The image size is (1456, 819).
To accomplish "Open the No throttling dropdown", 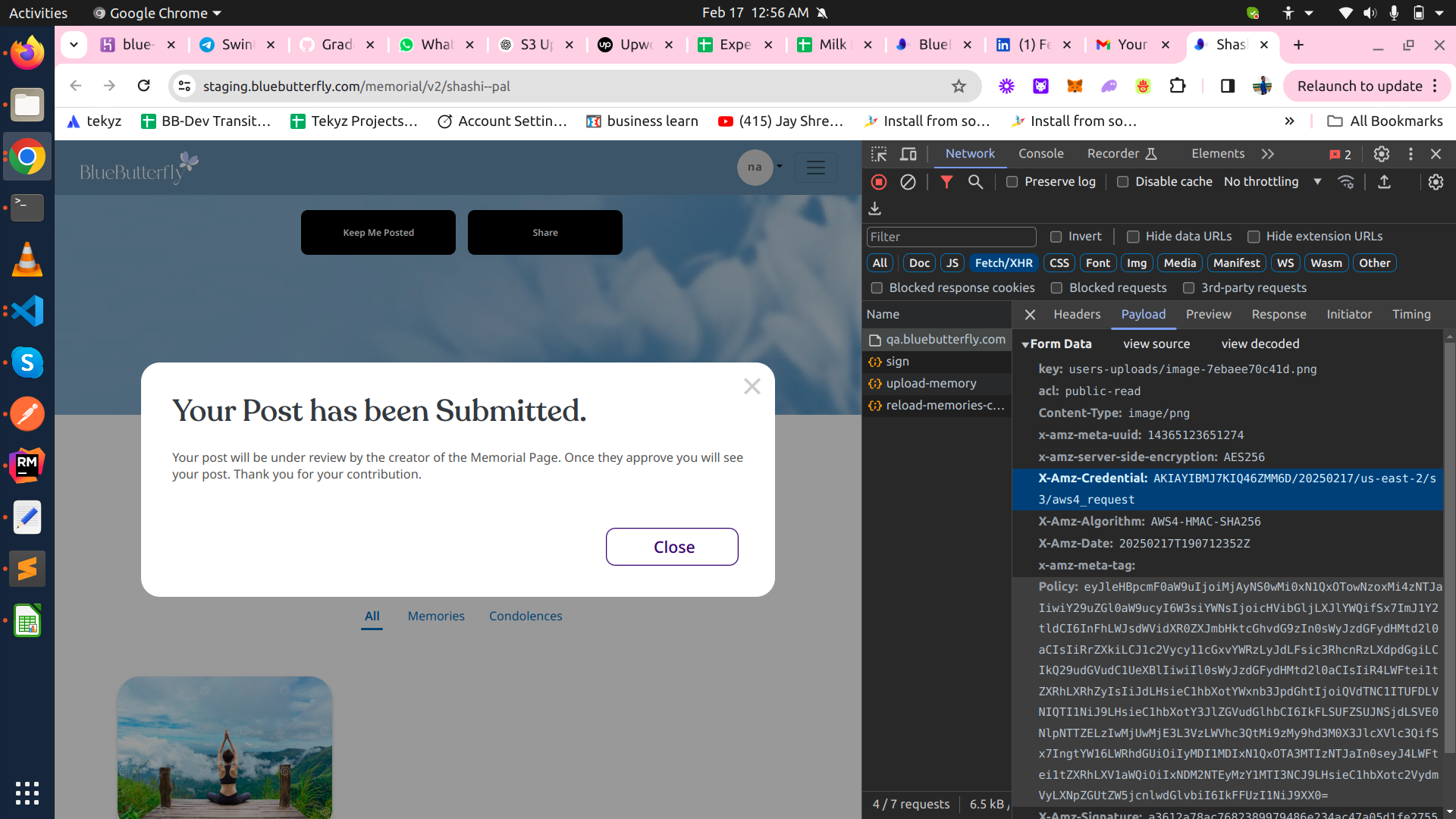I will click(x=1272, y=182).
